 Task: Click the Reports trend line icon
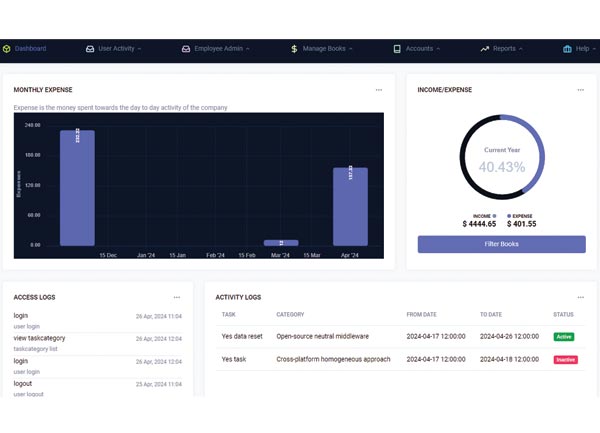(484, 48)
